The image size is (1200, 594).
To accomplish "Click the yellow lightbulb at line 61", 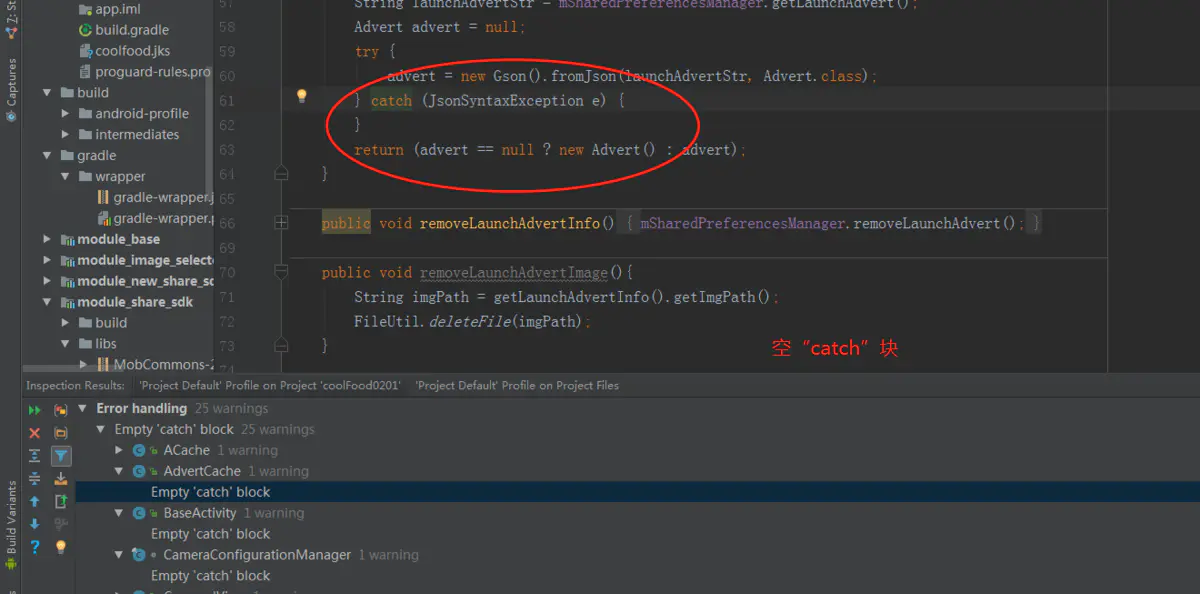I will [301, 96].
